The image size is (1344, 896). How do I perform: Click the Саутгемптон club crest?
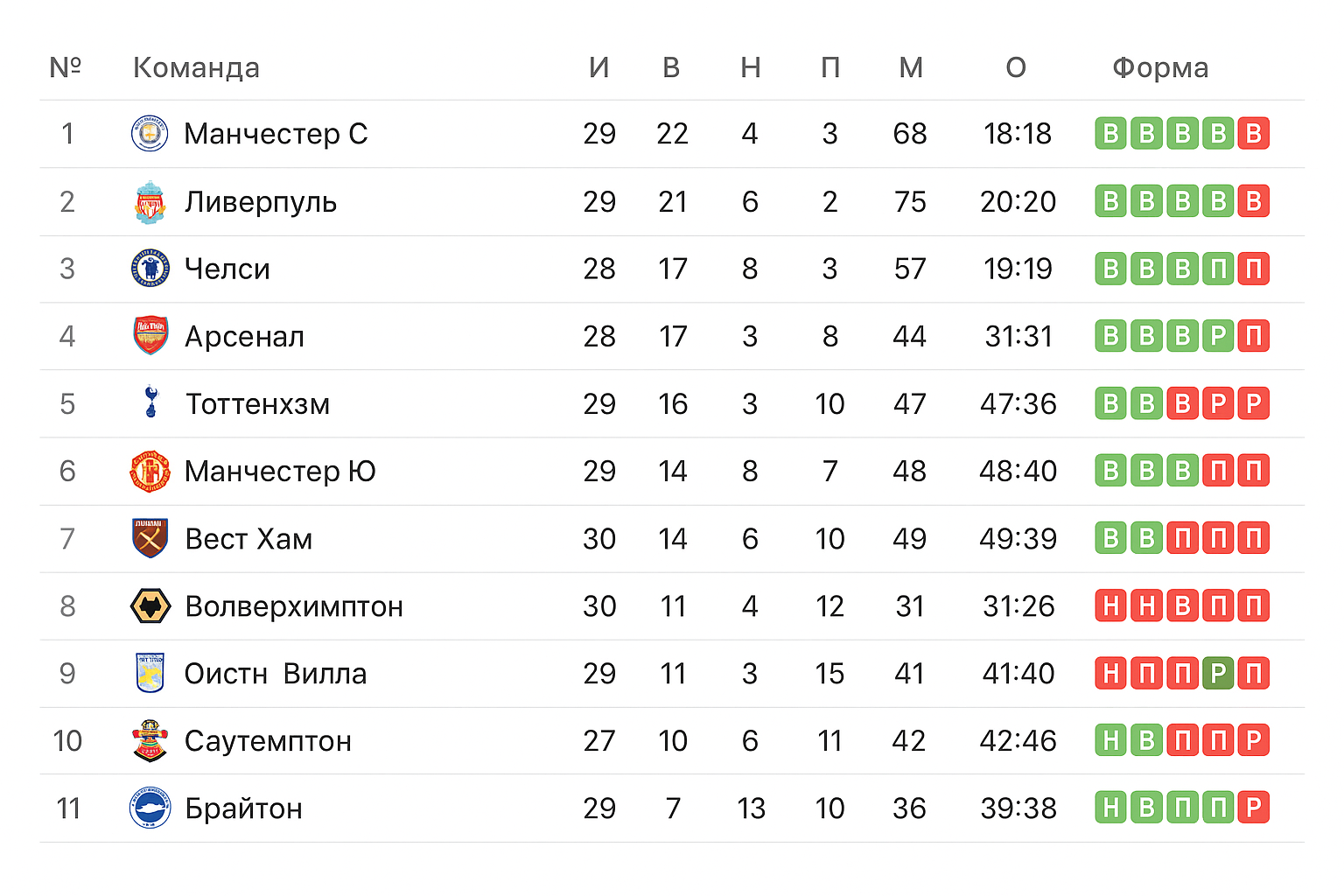(150, 740)
